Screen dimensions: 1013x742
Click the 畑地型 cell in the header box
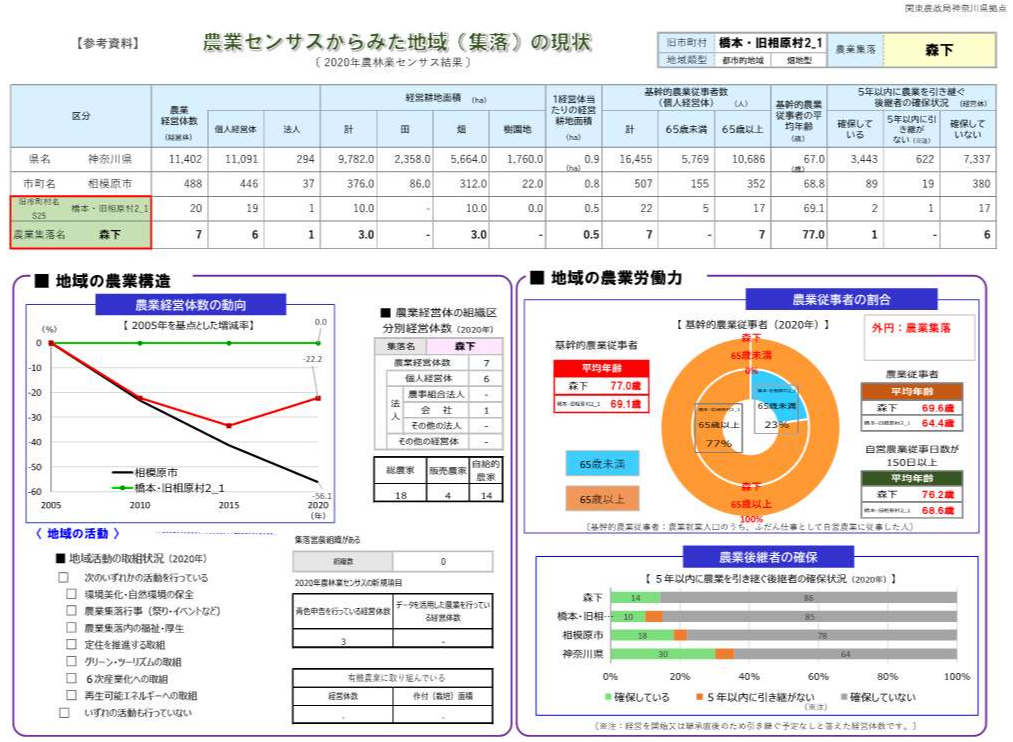[x=799, y=60]
